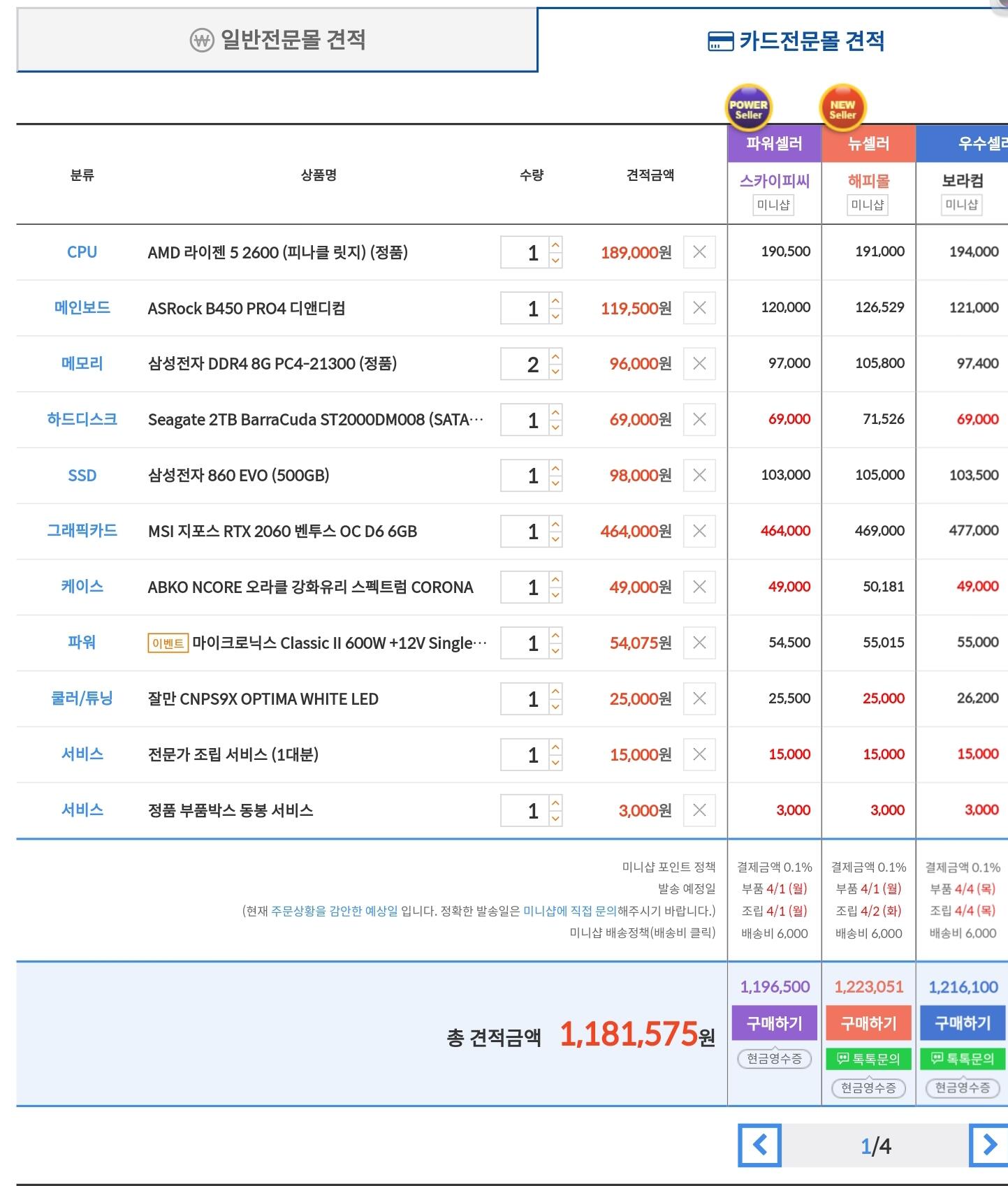Remove the AMD 라이젠 5 2600 CPU row
The width and height of the screenshot is (1008, 1186).
tap(699, 252)
